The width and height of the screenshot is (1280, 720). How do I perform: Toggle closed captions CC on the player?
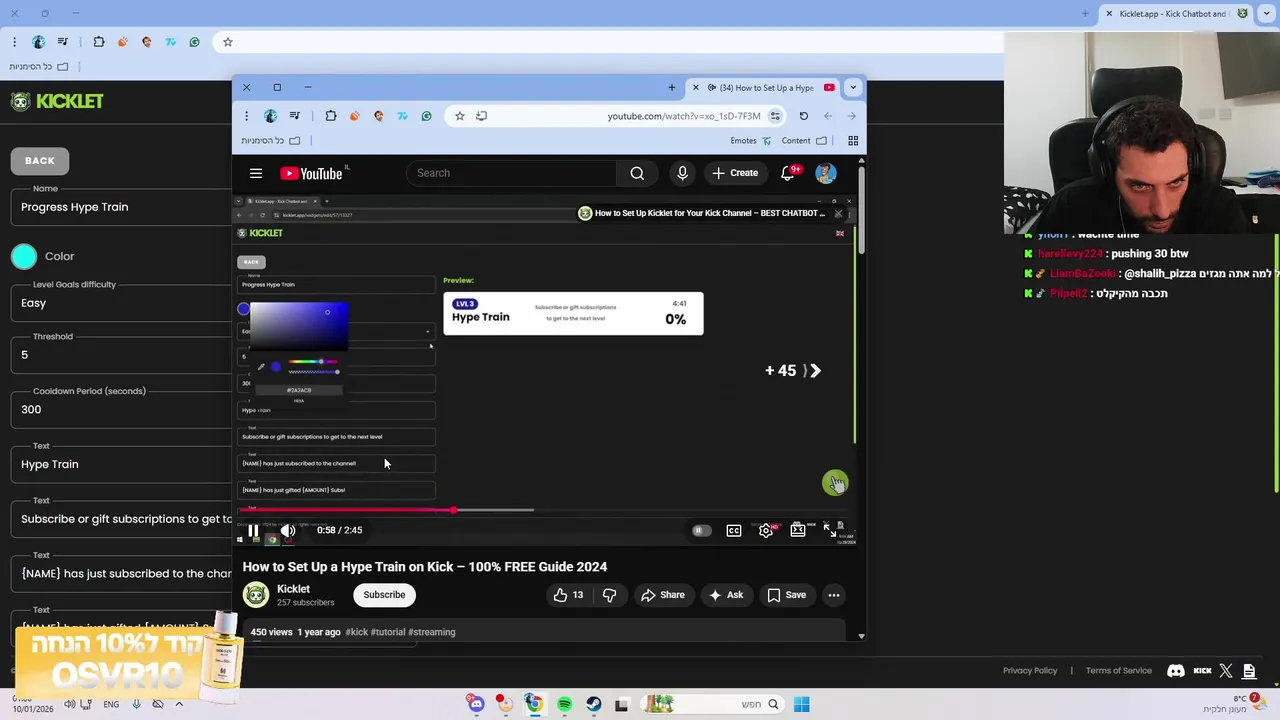click(734, 531)
